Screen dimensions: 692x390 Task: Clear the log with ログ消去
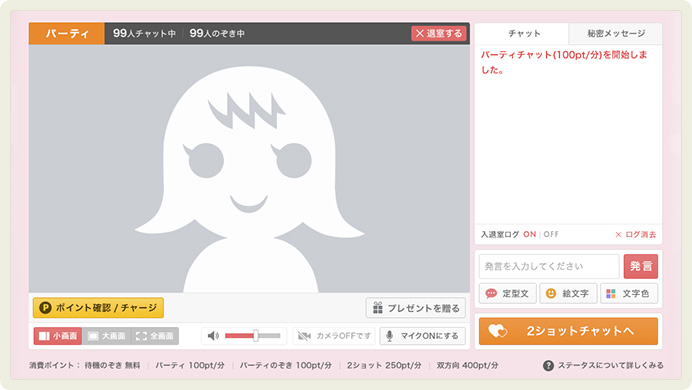click(636, 234)
